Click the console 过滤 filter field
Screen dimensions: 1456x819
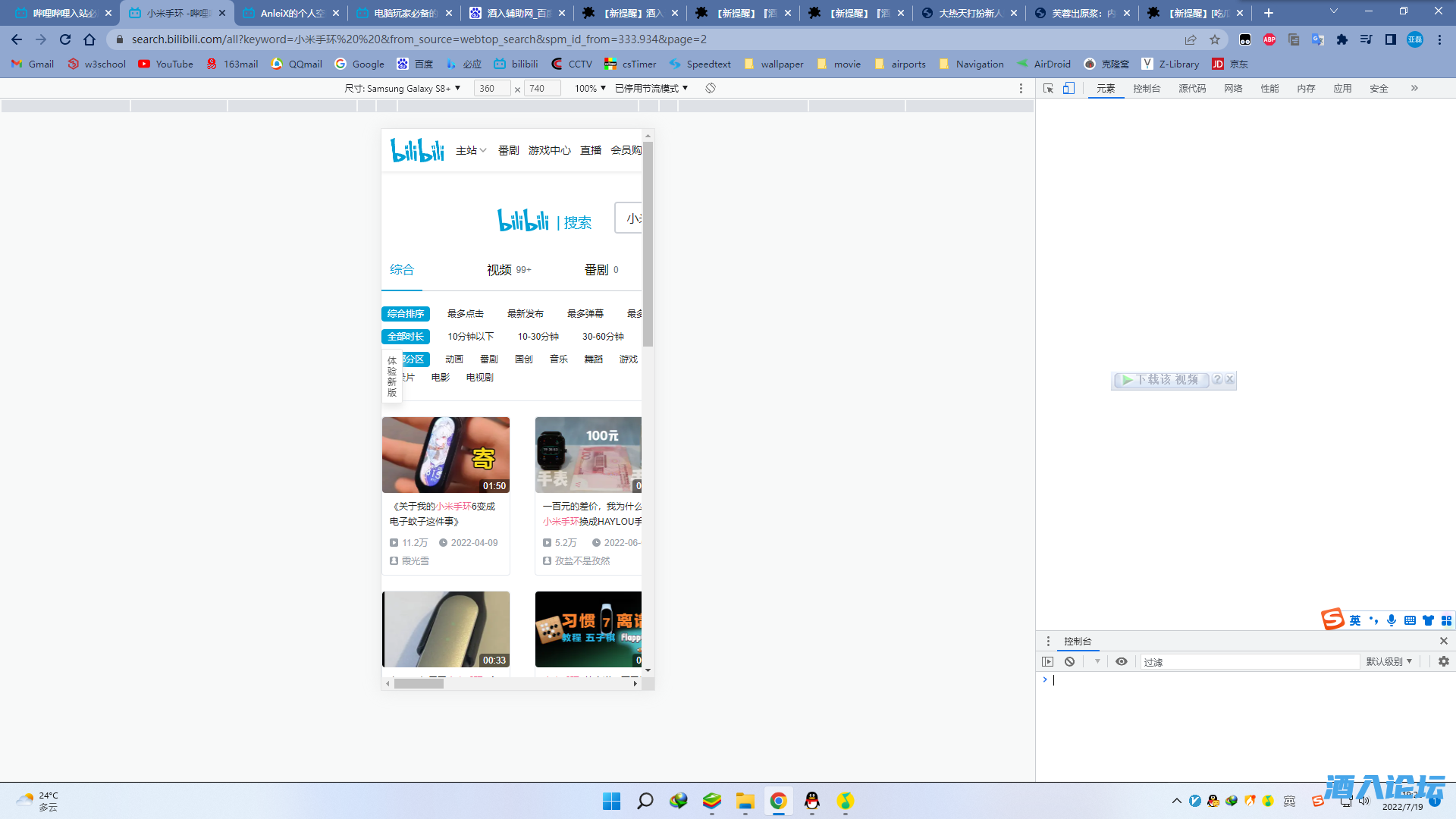coord(1250,661)
